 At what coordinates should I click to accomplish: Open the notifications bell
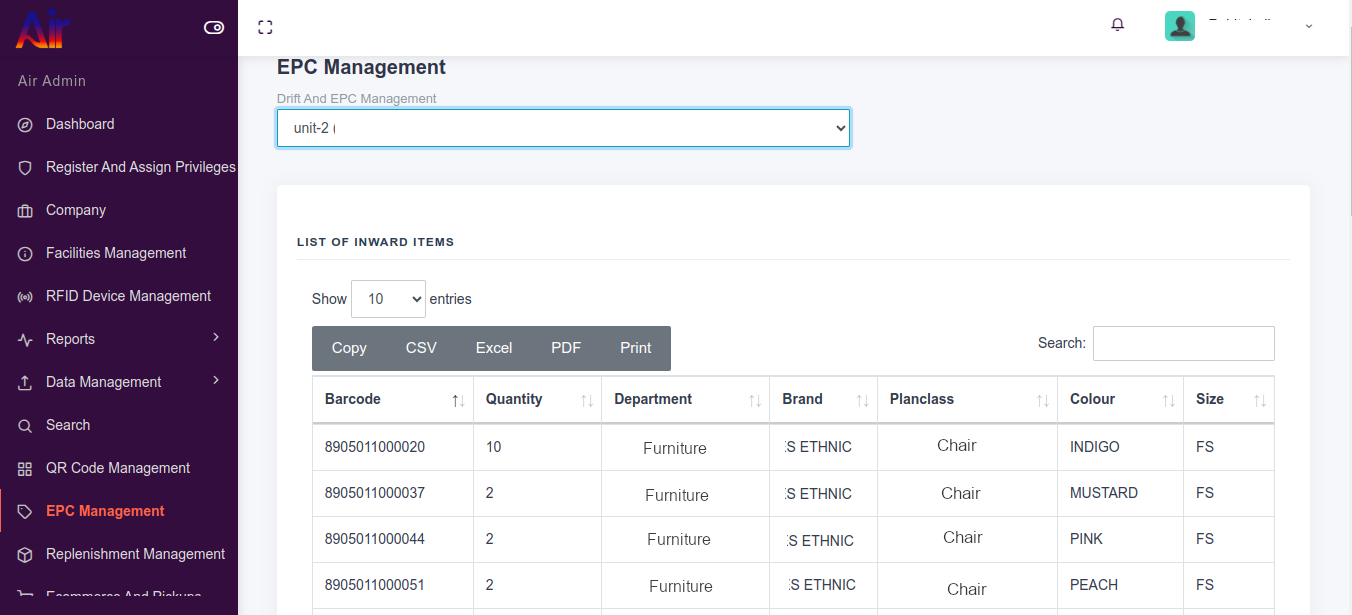(x=1118, y=25)
